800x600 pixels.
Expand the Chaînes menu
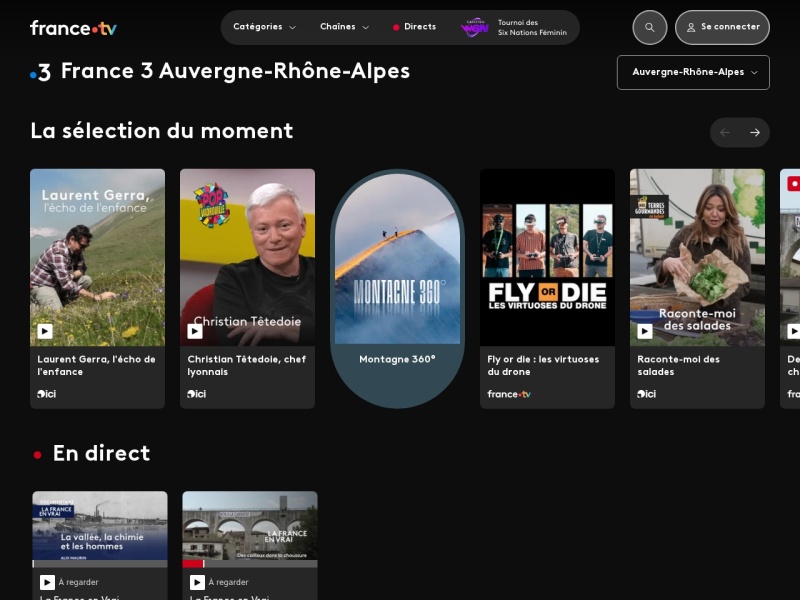click(344, 27)
